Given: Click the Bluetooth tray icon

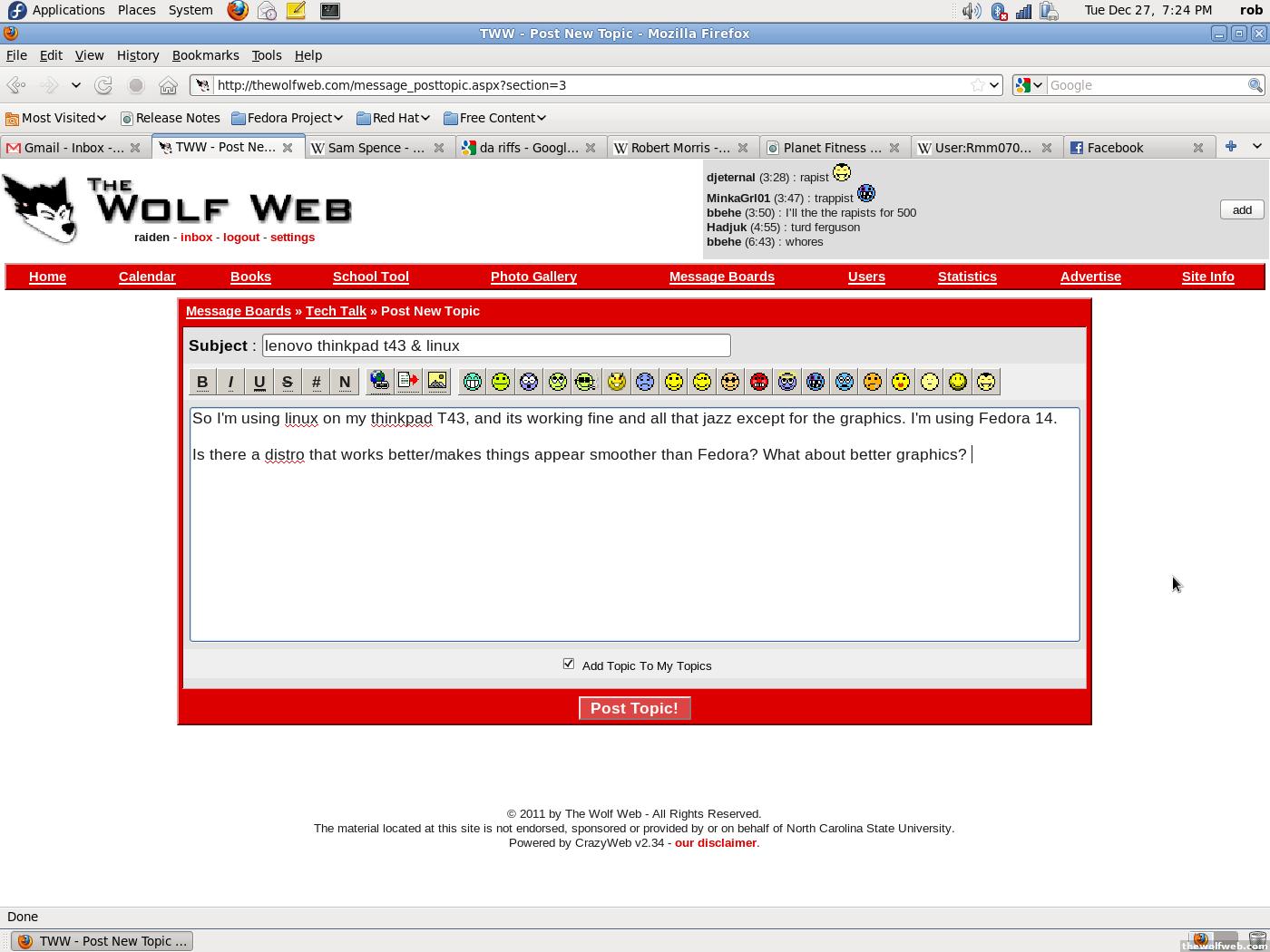Looking at the screenshot, I should [x=998, y=11].
